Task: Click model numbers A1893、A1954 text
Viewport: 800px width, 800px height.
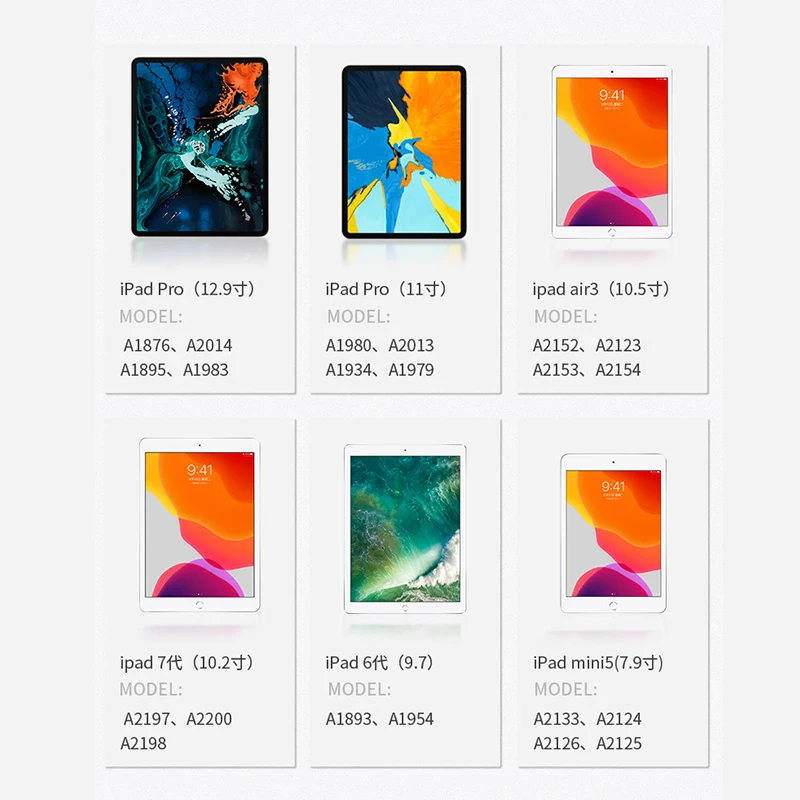Action: point(380,719)
